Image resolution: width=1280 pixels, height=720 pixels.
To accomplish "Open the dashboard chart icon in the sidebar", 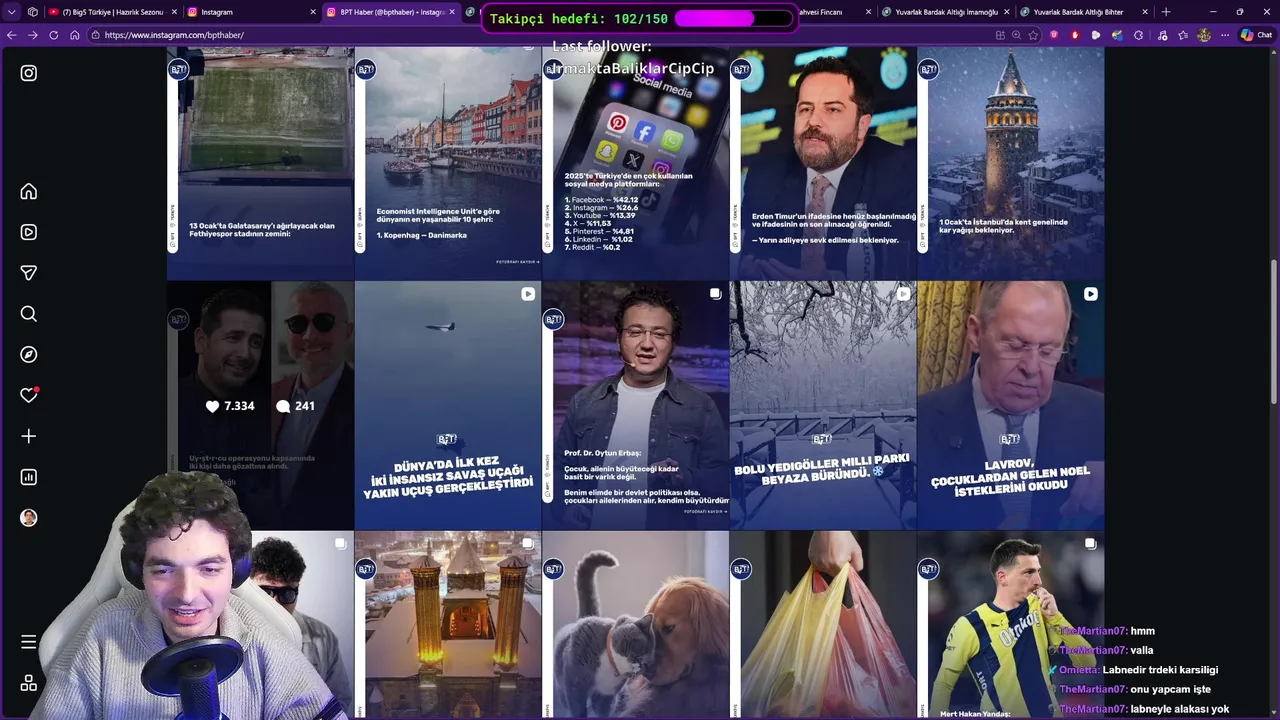I will tap(29, 477).
